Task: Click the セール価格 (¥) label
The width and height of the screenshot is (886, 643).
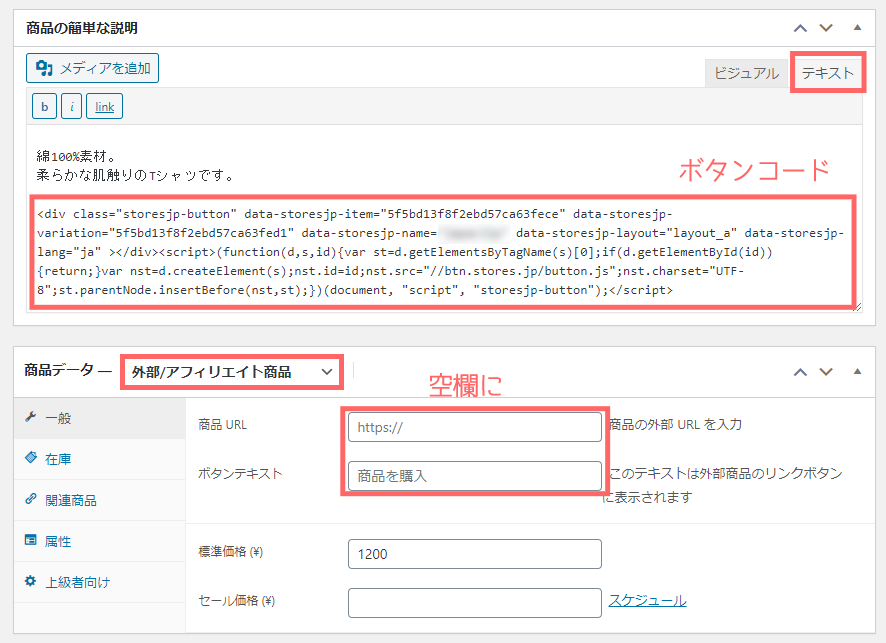Action: pos(237,601)
